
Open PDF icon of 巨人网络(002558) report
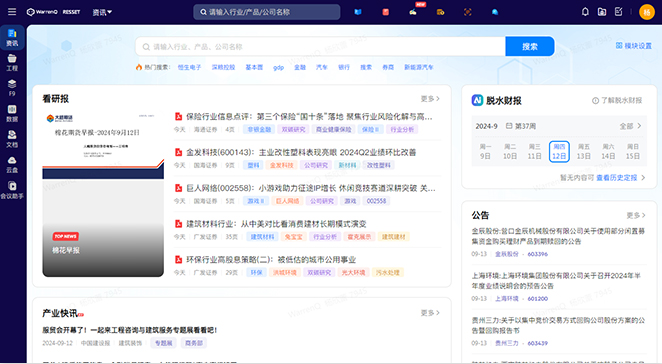pos(178,188)
